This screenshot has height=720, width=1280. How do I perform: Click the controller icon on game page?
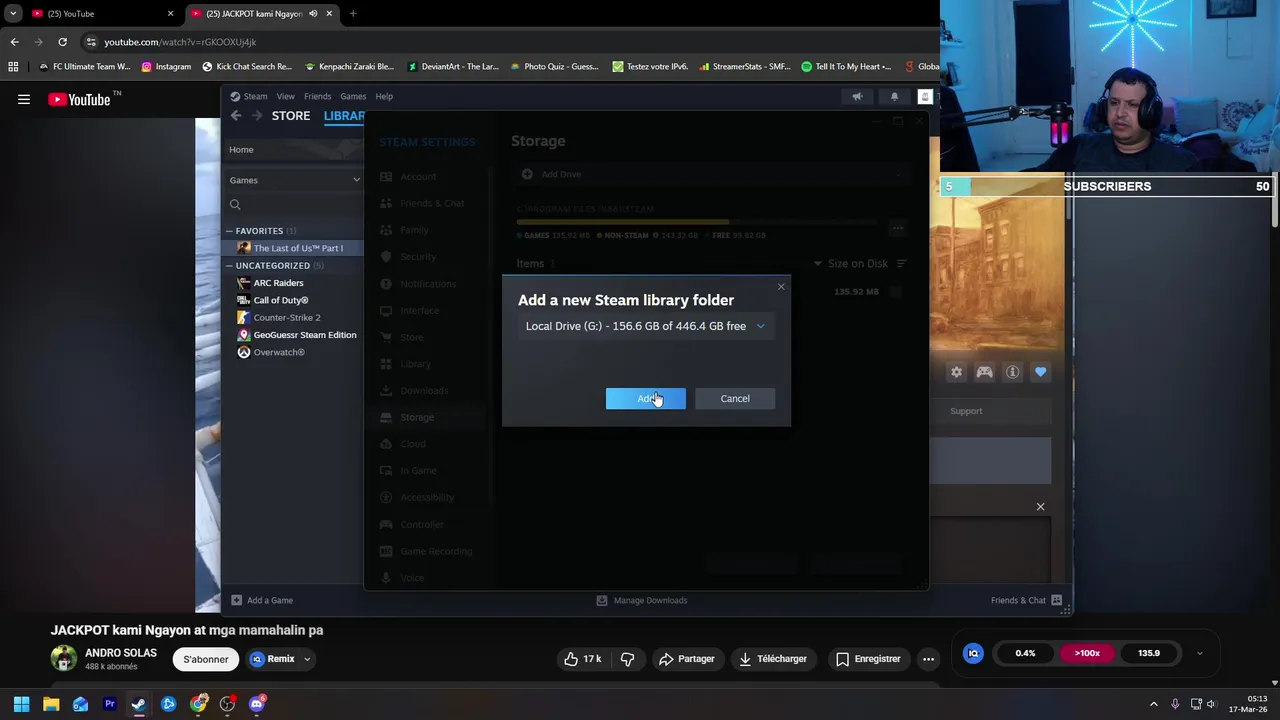tap(985, 372)
